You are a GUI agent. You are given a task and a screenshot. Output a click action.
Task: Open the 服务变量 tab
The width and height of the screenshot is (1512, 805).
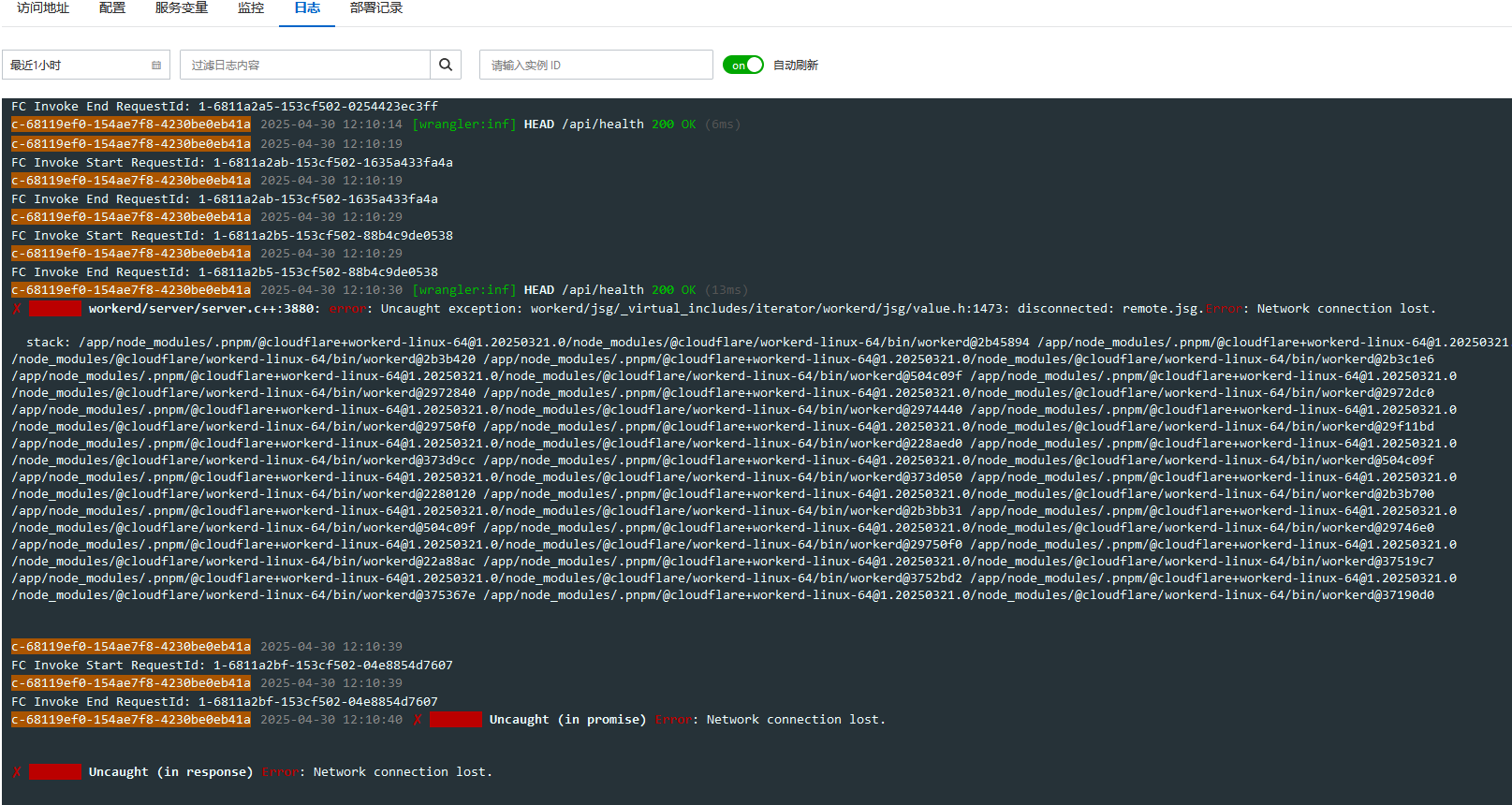pyautogui.click(x=182, y=8)
